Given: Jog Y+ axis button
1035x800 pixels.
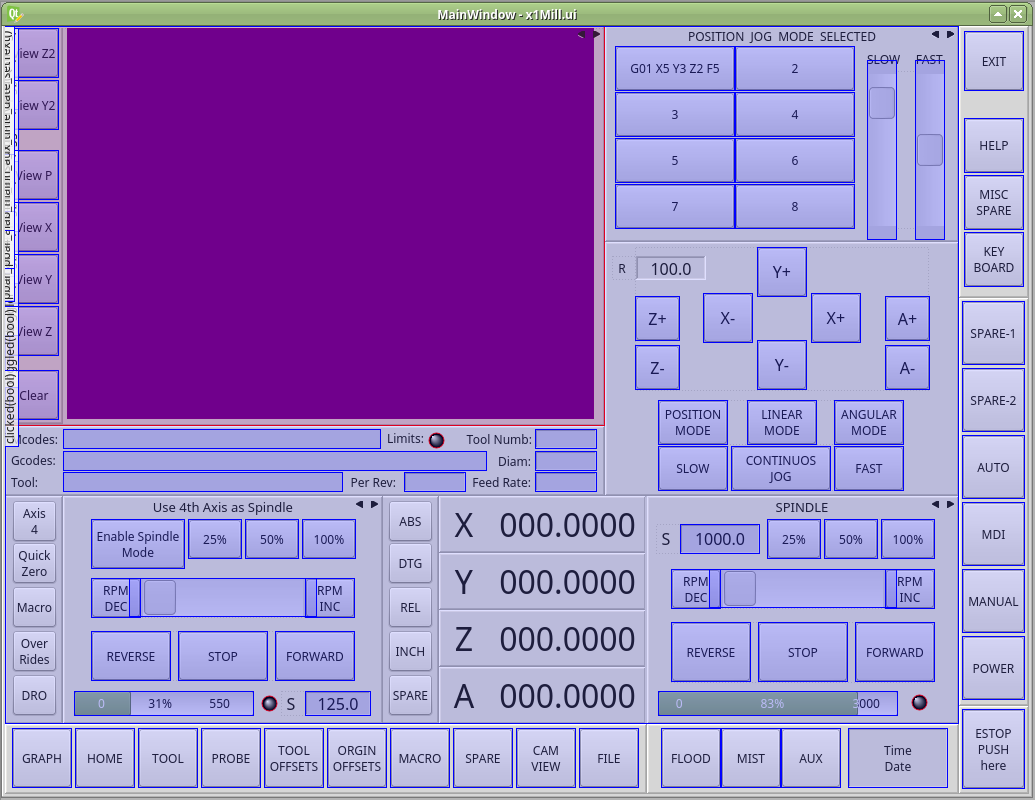Looking at the screenshot, I should point(782,272).
